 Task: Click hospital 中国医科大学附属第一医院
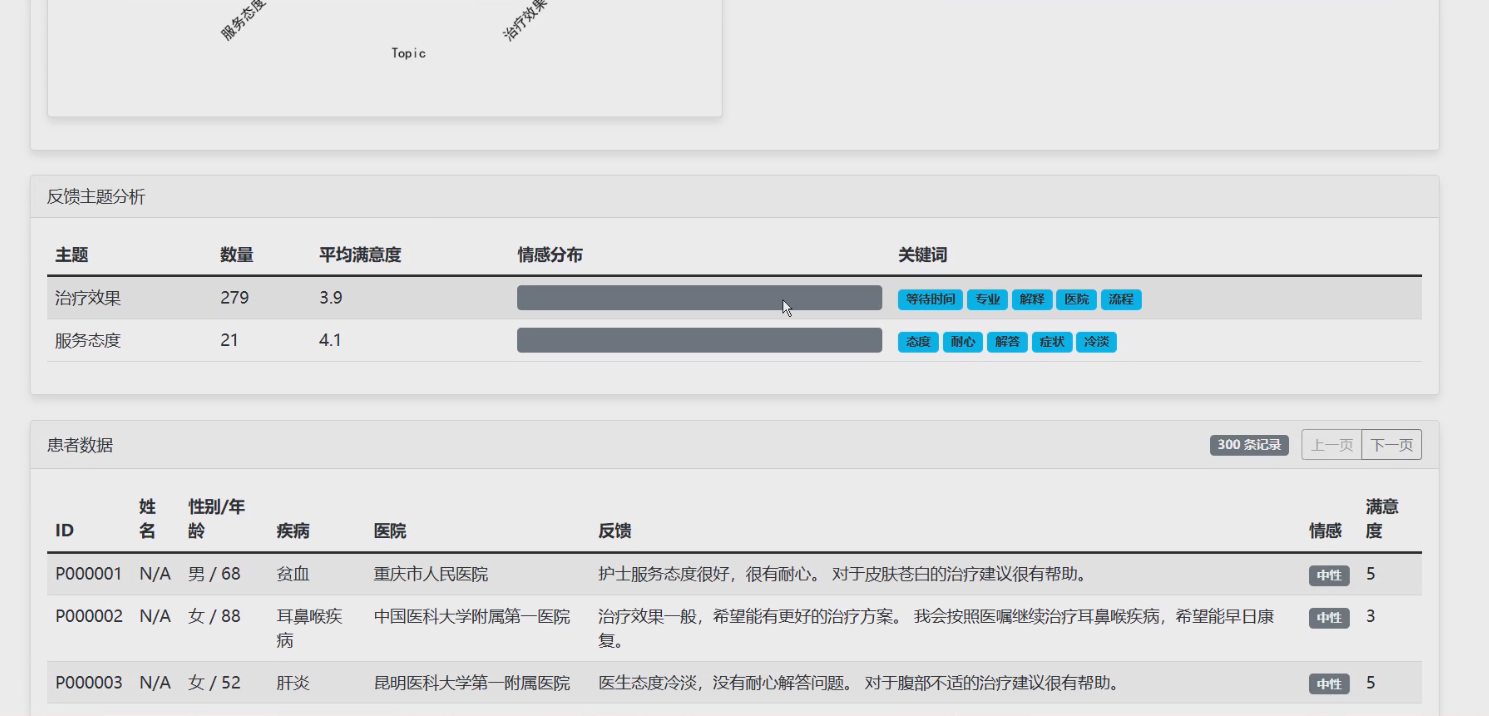[472, 617]
